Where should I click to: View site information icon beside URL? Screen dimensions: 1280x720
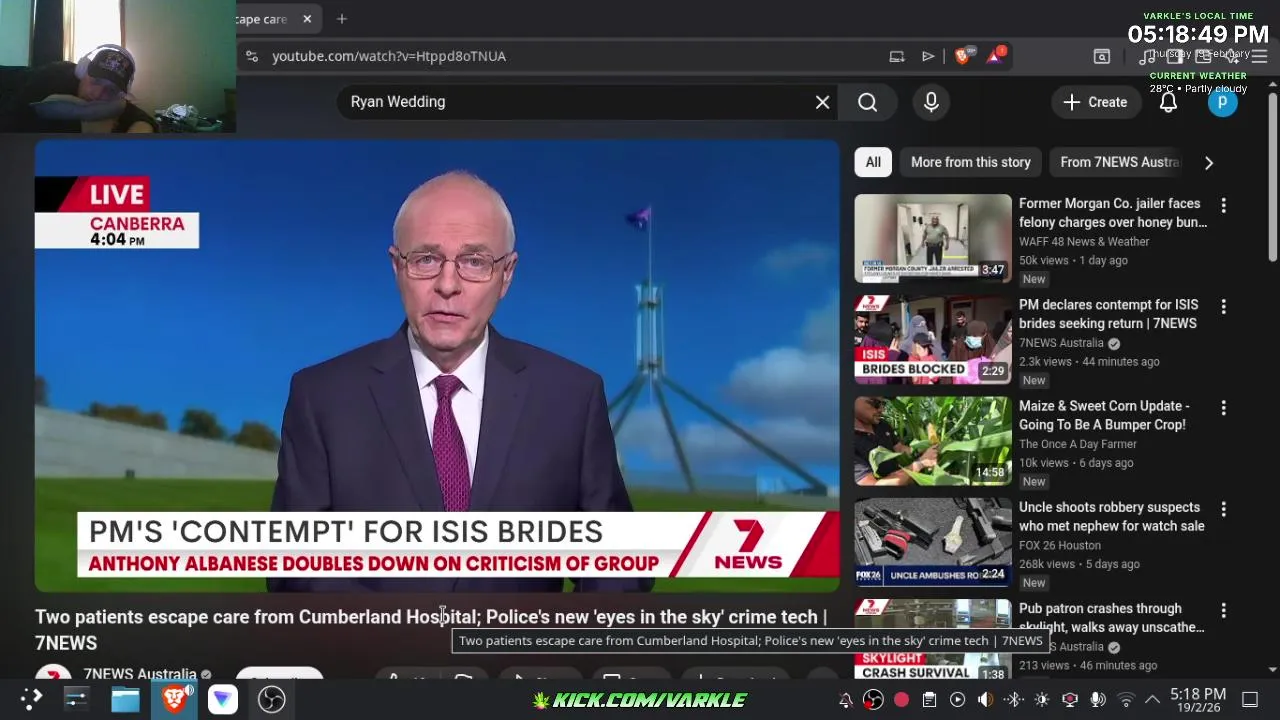[252, 56]
